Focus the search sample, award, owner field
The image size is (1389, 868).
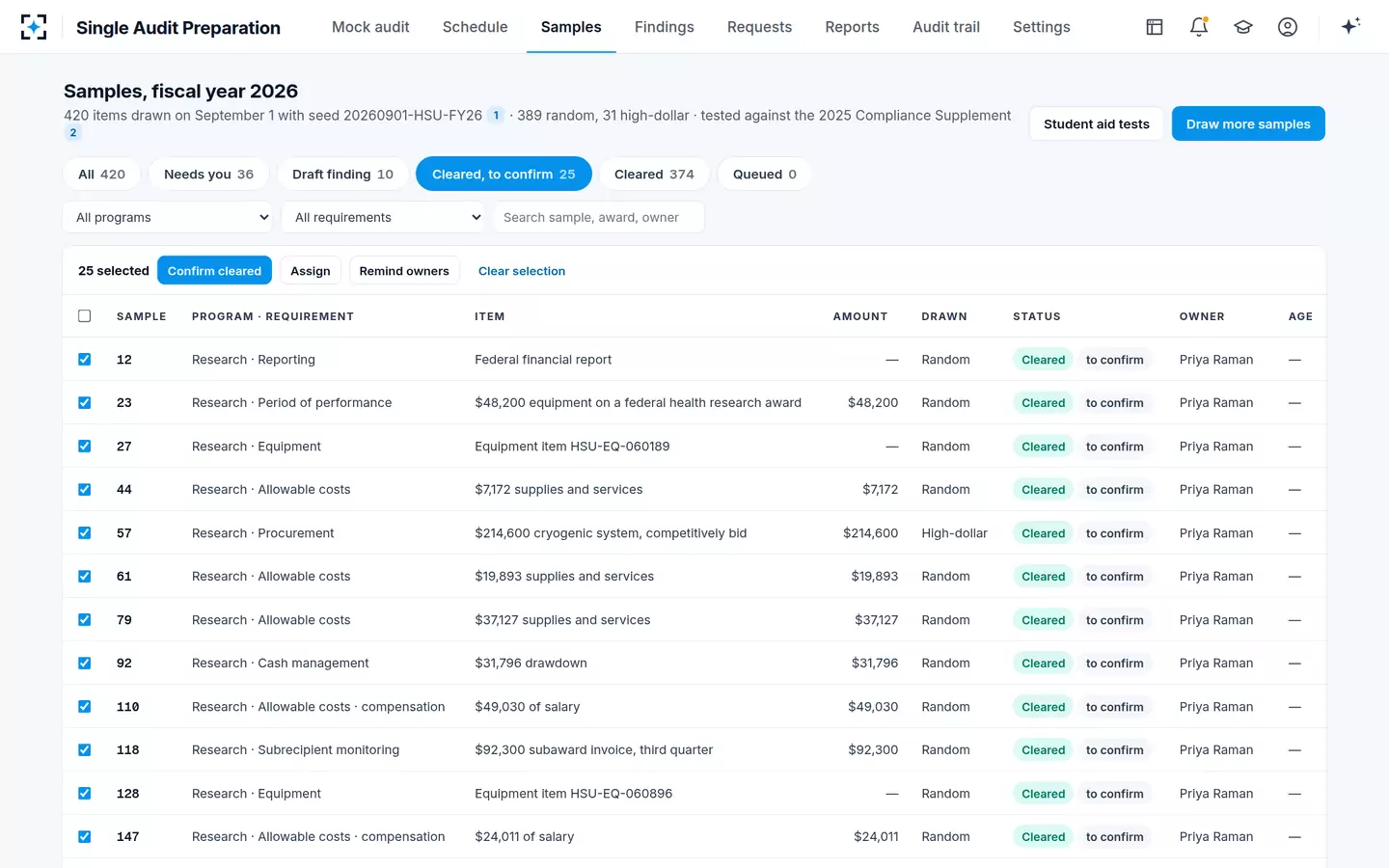pyautogui.click(x=598, y=217)
